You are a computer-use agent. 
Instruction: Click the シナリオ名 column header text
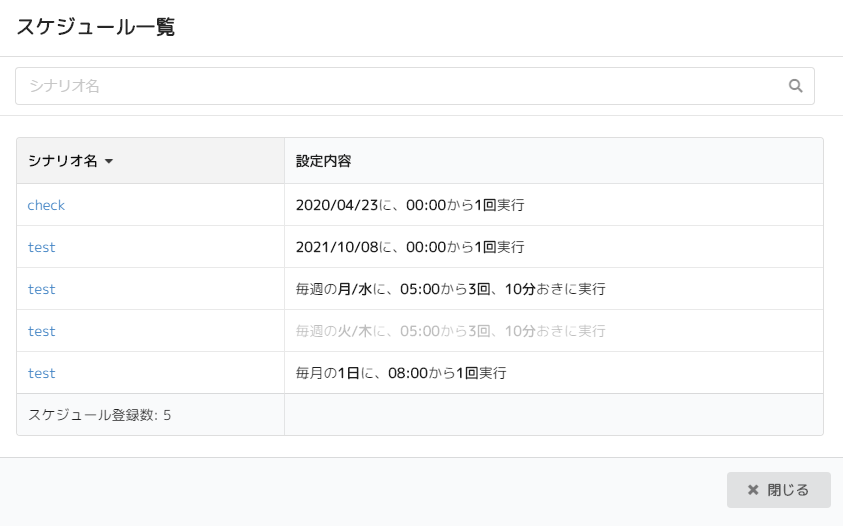tap(62, 161)
